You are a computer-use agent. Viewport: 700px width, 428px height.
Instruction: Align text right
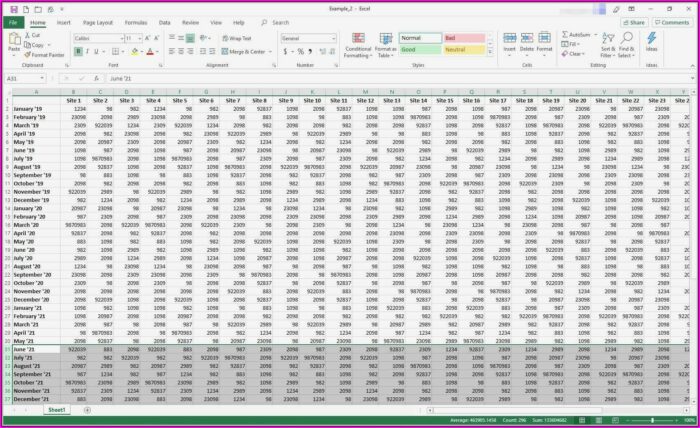[x=190, y=52]
